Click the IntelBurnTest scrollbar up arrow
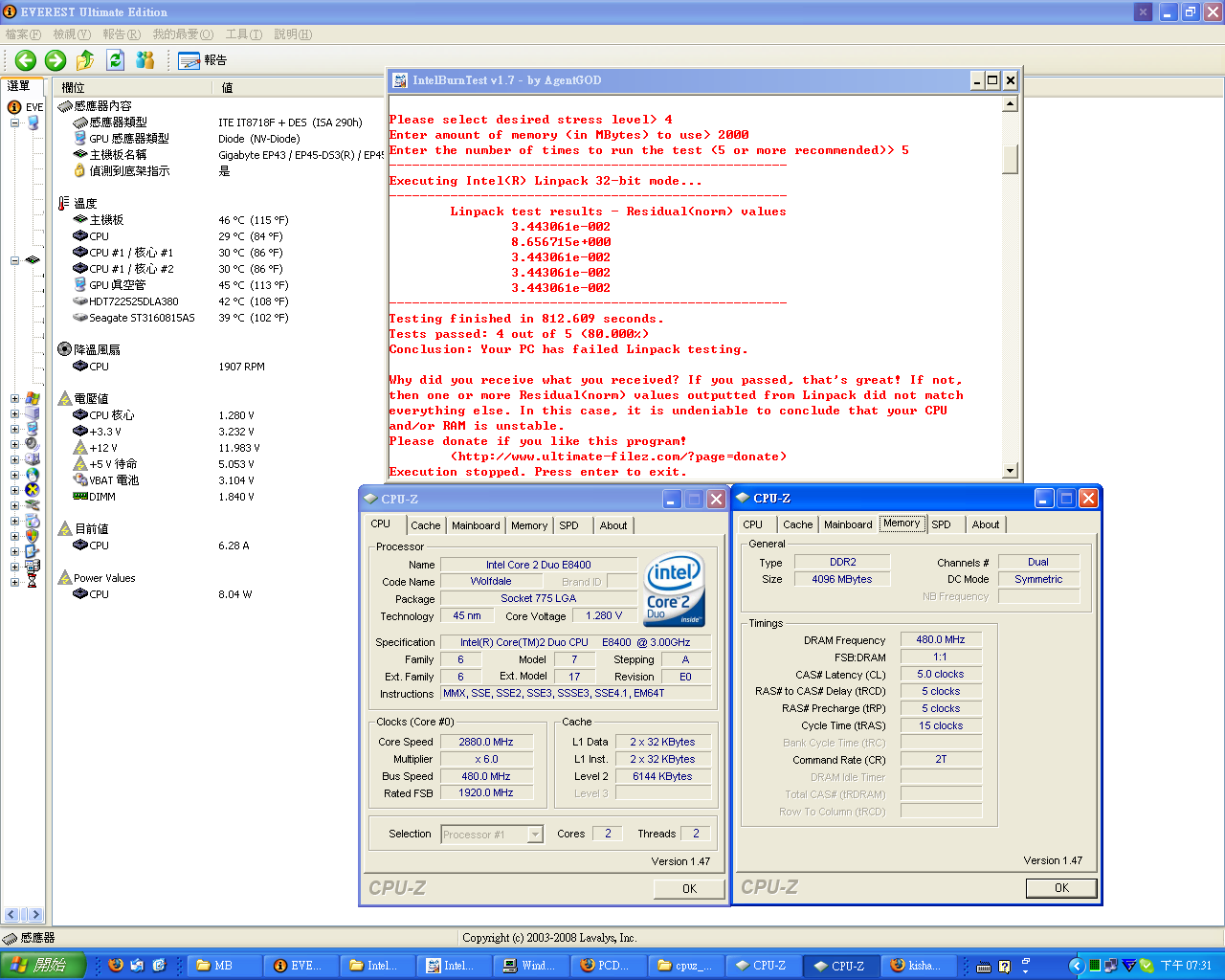This screenshot has height=980, width=1225. (1010, 104)
